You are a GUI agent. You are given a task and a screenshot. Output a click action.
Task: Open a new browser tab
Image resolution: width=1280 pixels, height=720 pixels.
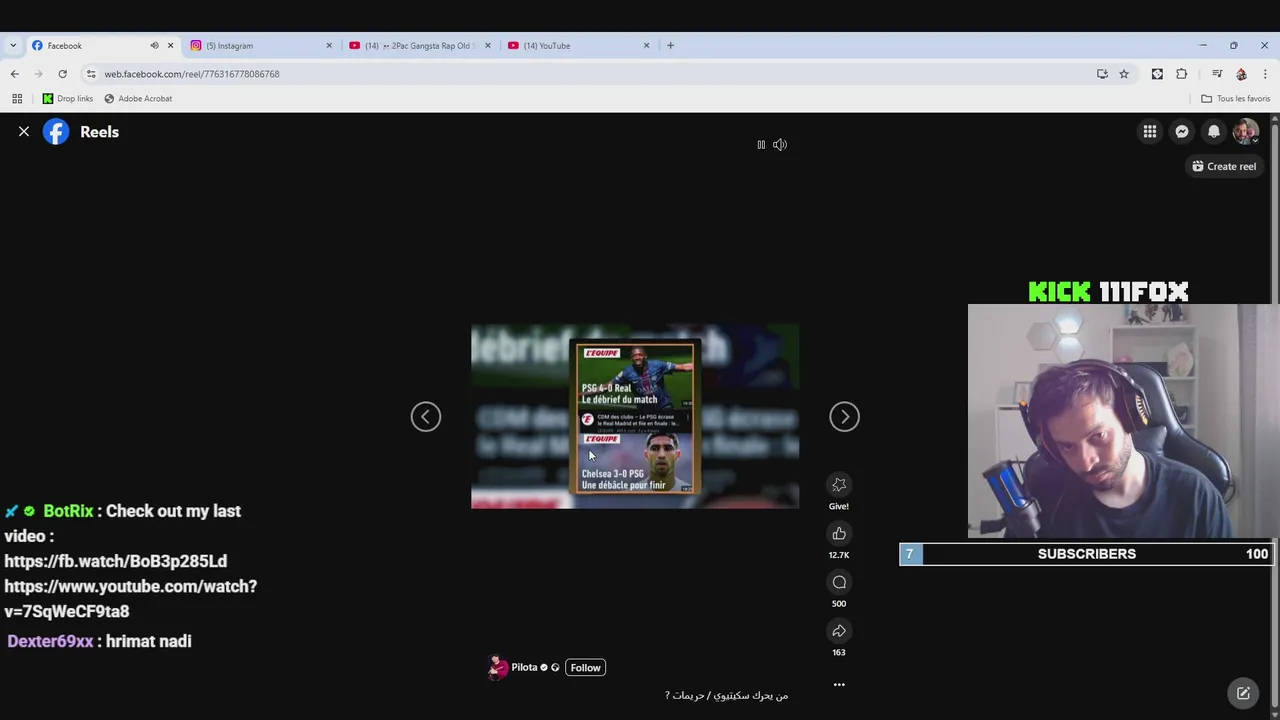pos(671,46)
